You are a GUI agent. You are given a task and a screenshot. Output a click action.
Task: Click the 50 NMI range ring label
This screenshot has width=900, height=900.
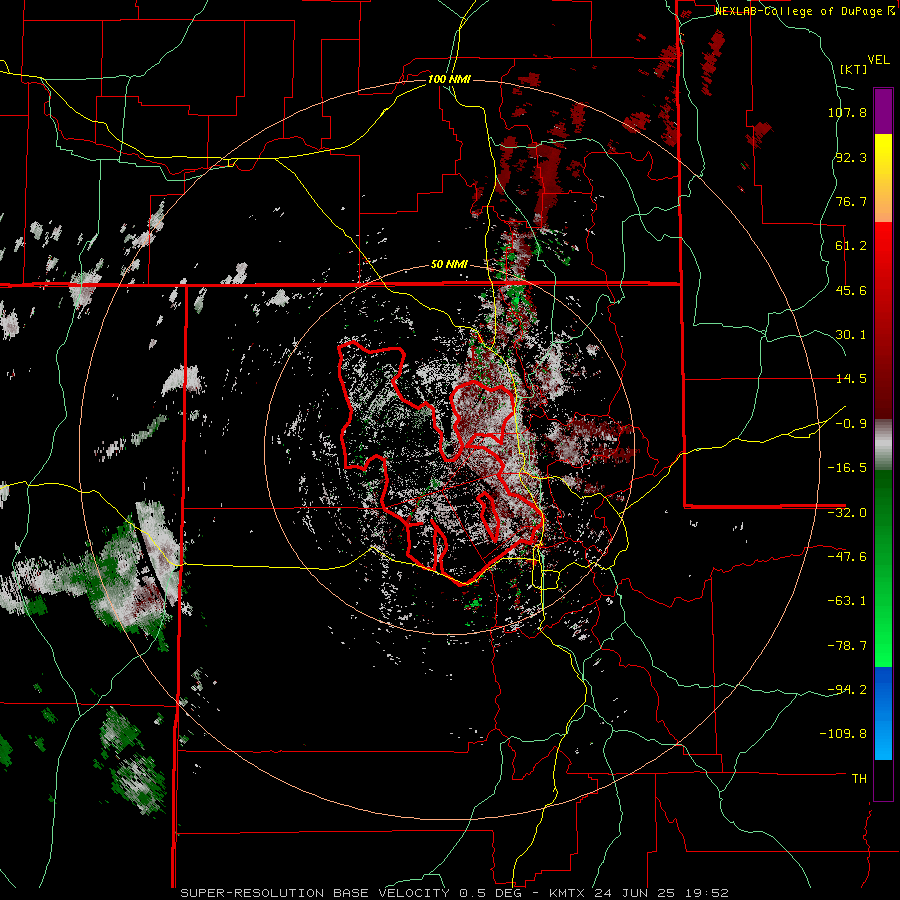pyautogui.click(x=449, y=265)
